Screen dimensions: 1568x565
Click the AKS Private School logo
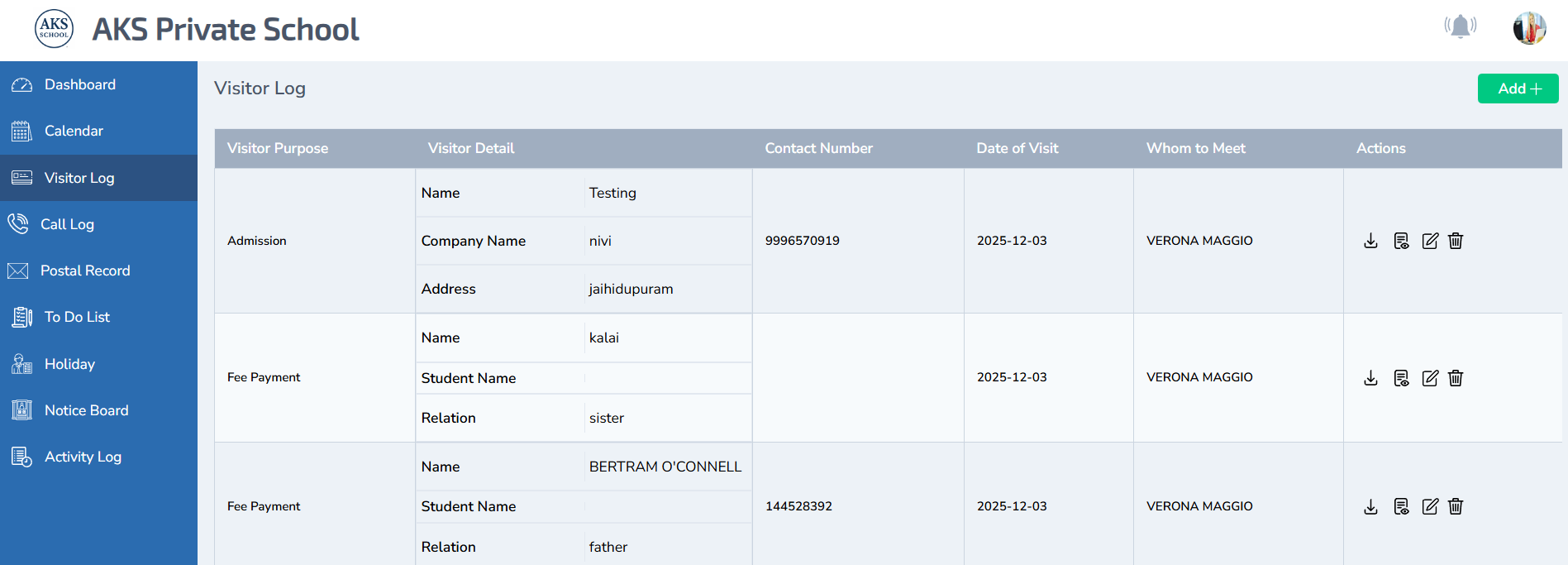tap(54, 27)
